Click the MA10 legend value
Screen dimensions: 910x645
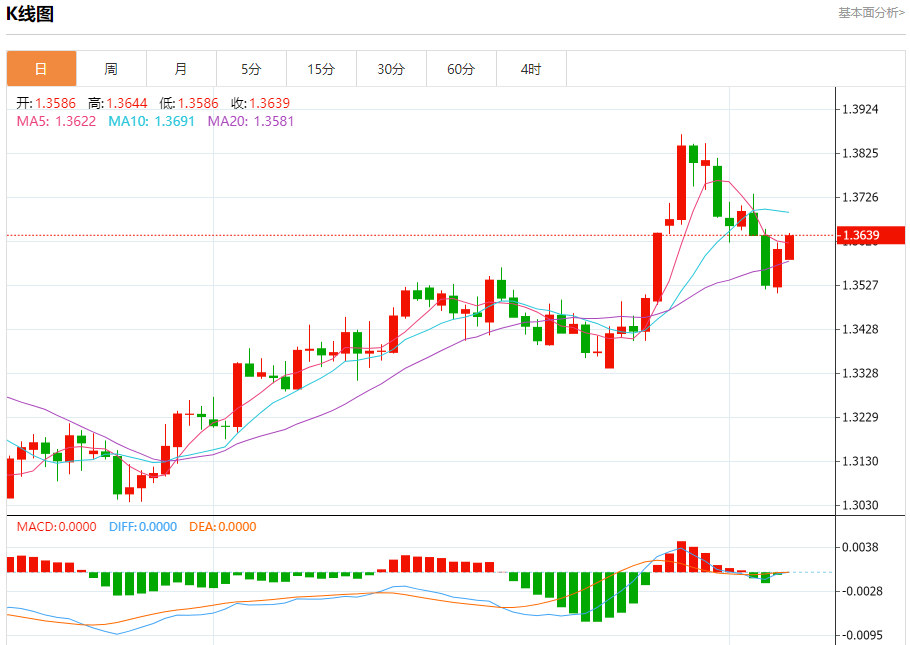coord(151,121)
